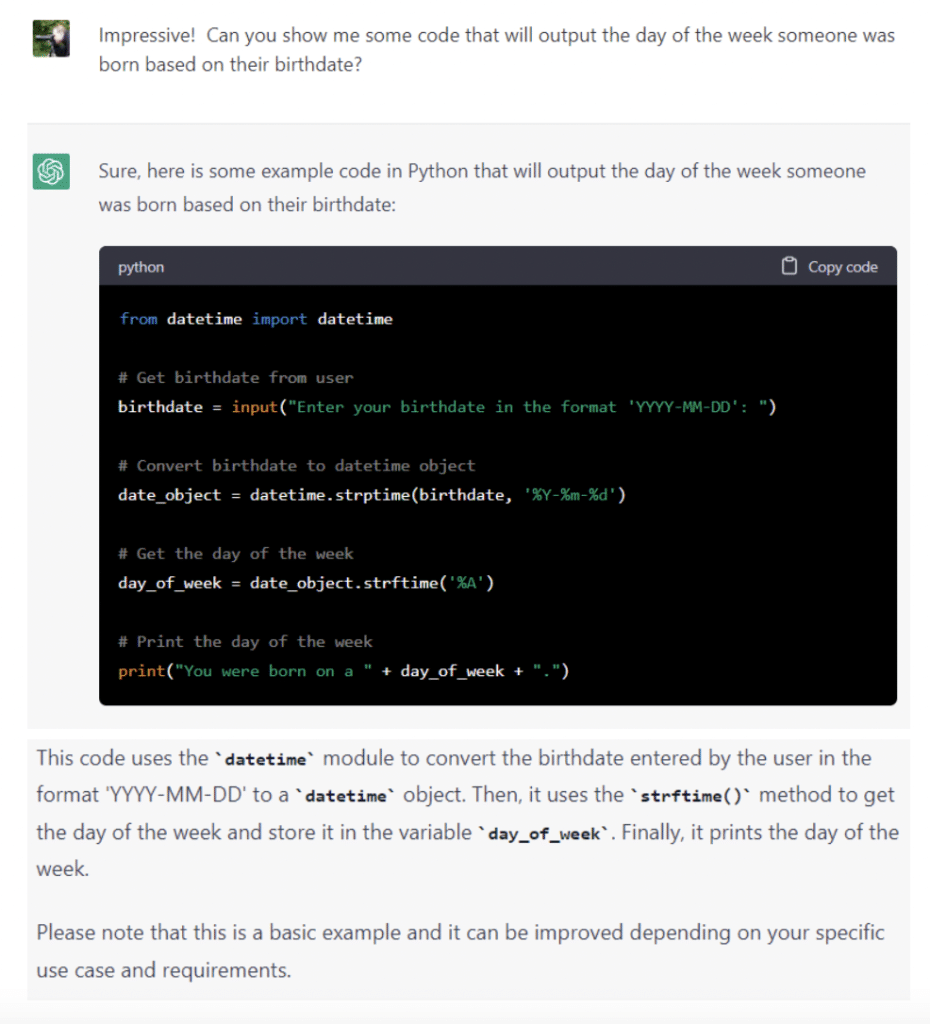This screenshot has height=1024, width=930.
Task: Click the datetime.strptime code line
Action: point(371,495)
